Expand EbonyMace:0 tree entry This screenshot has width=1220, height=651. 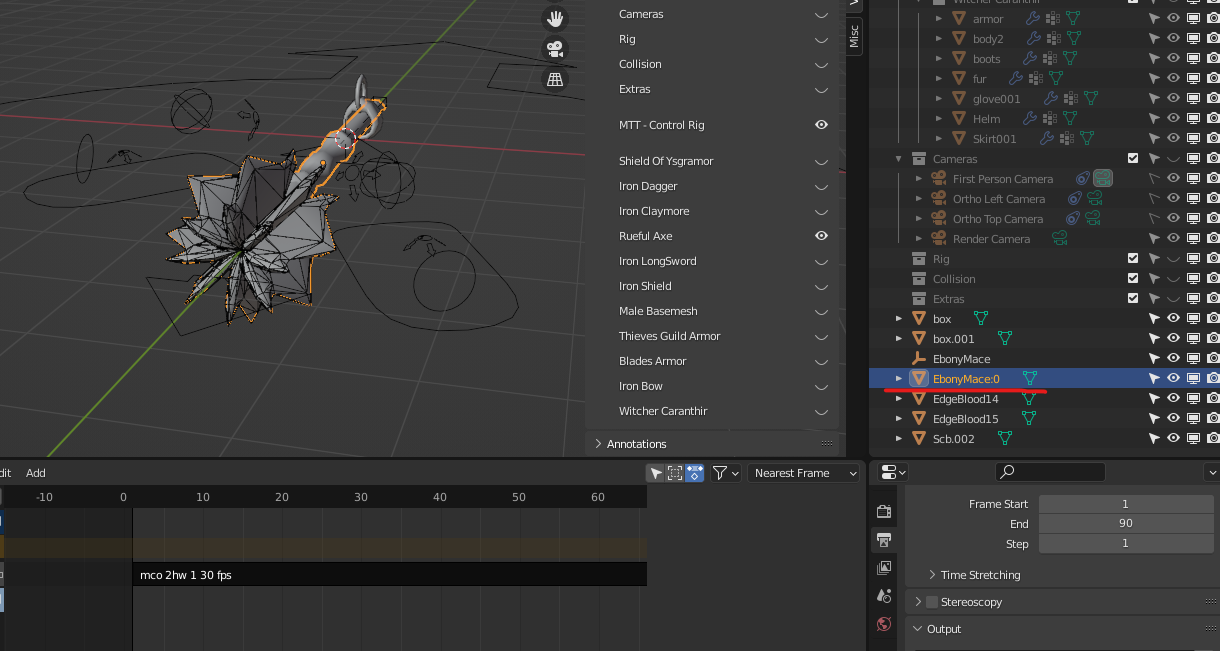click(x=899, y=379)
